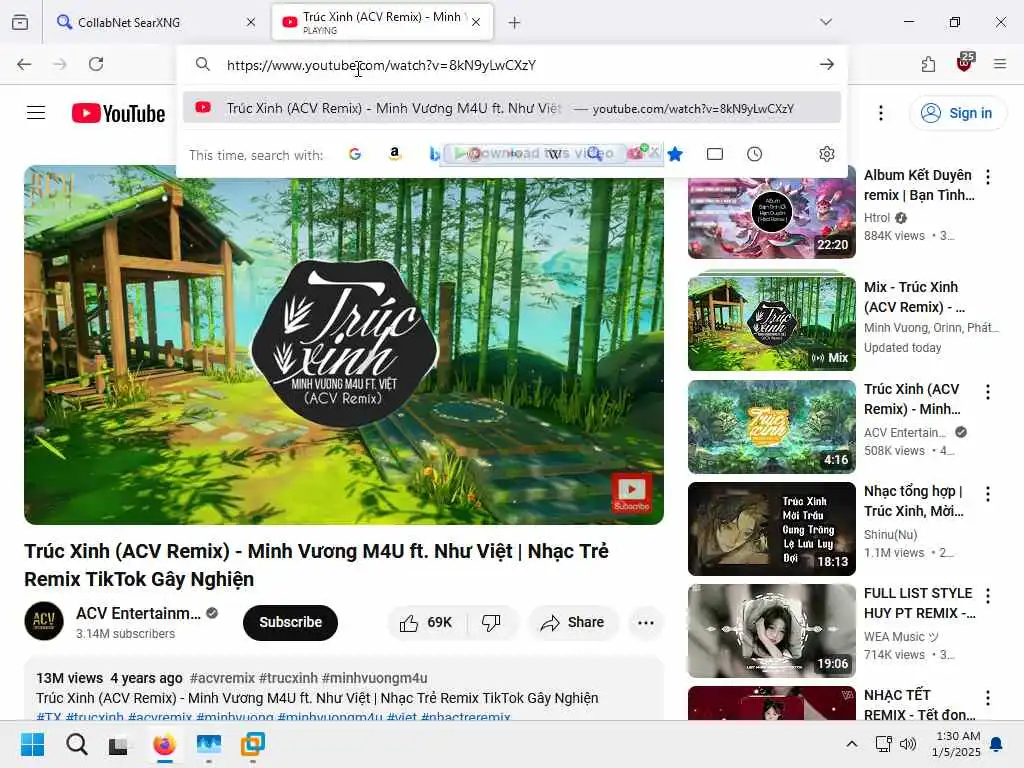Open Trúc Xinh 4:16 video thumbnail
Image resolution: width=1024 pixels, height=768 pixels.
tap(772, 426)
